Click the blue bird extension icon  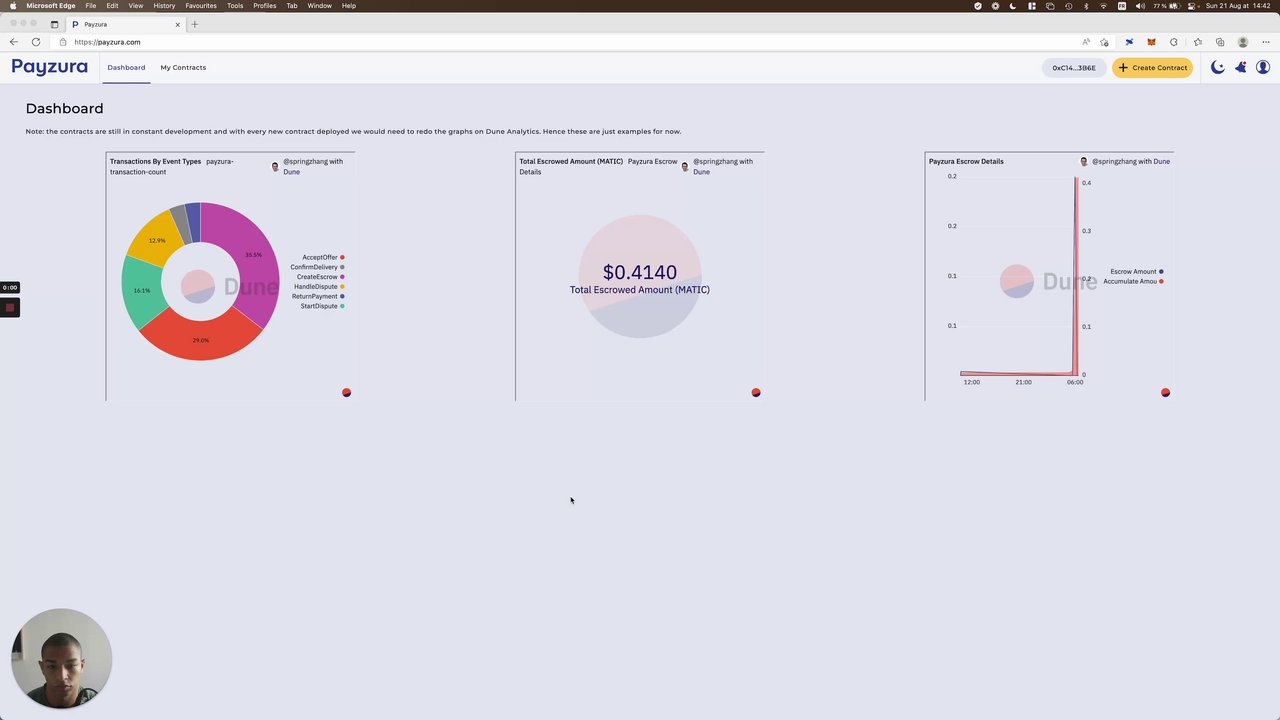[1129, 42]
